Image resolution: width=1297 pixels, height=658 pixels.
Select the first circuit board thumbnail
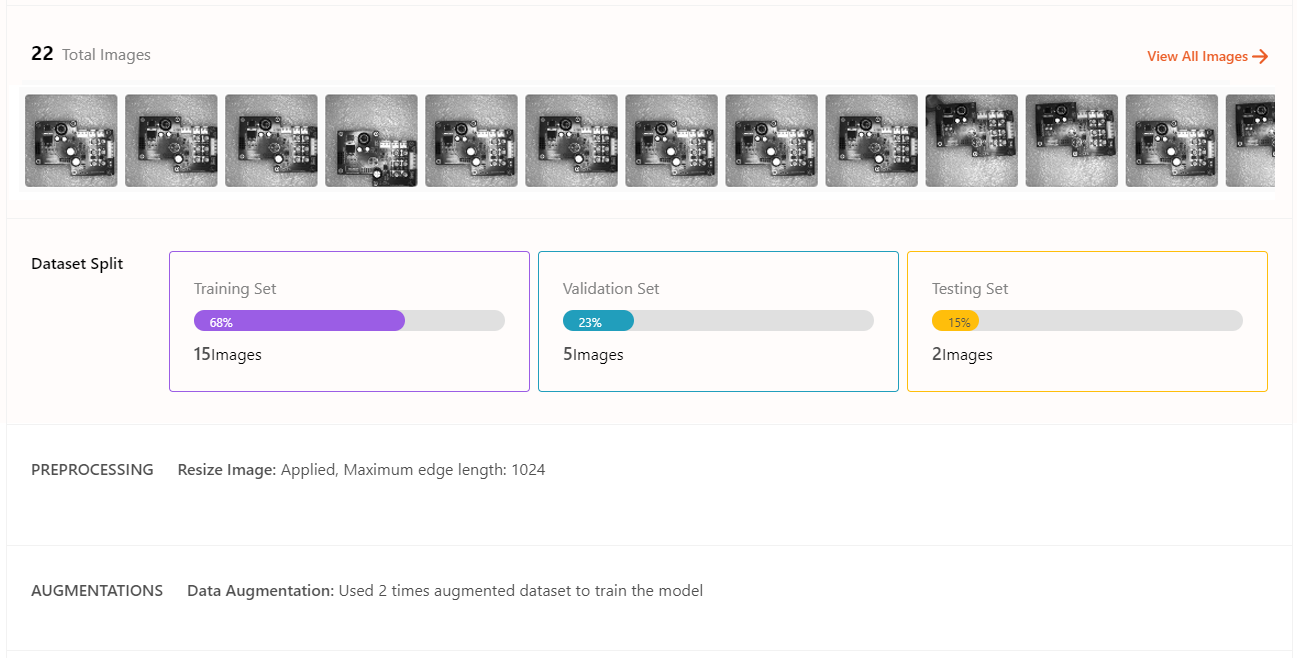(71, 141)
